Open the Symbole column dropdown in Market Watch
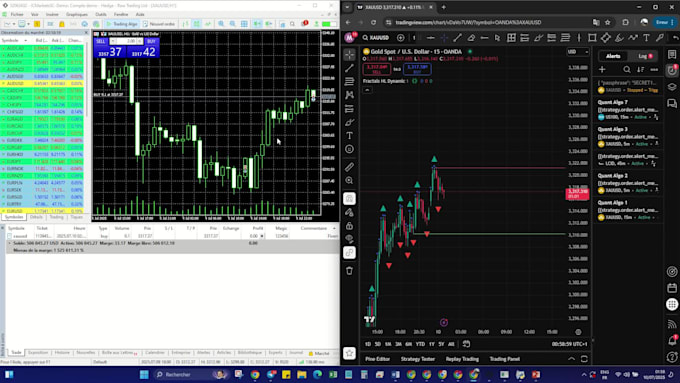 pos(26,40)
